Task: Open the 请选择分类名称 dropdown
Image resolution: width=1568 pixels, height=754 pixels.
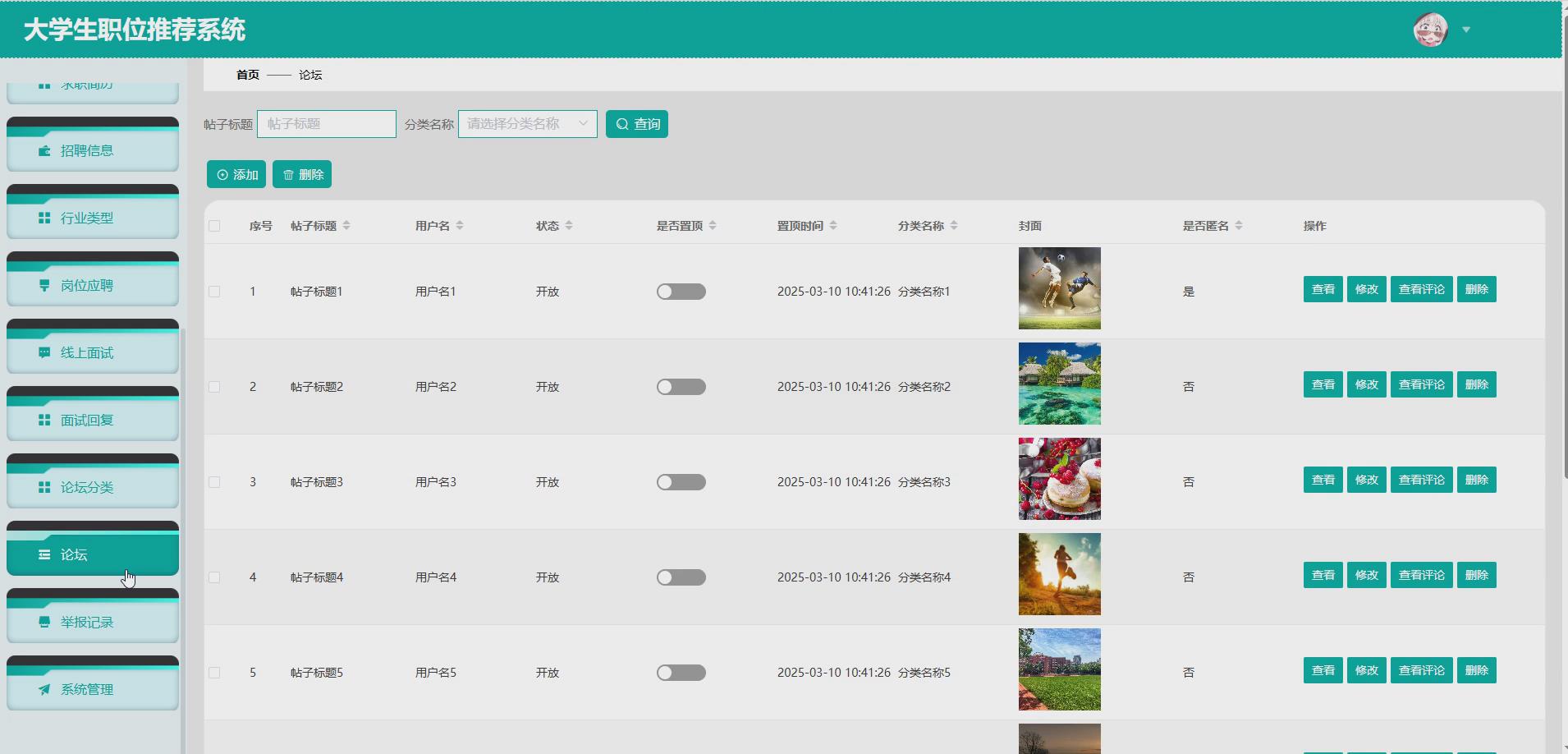Action: pos(528,124)
